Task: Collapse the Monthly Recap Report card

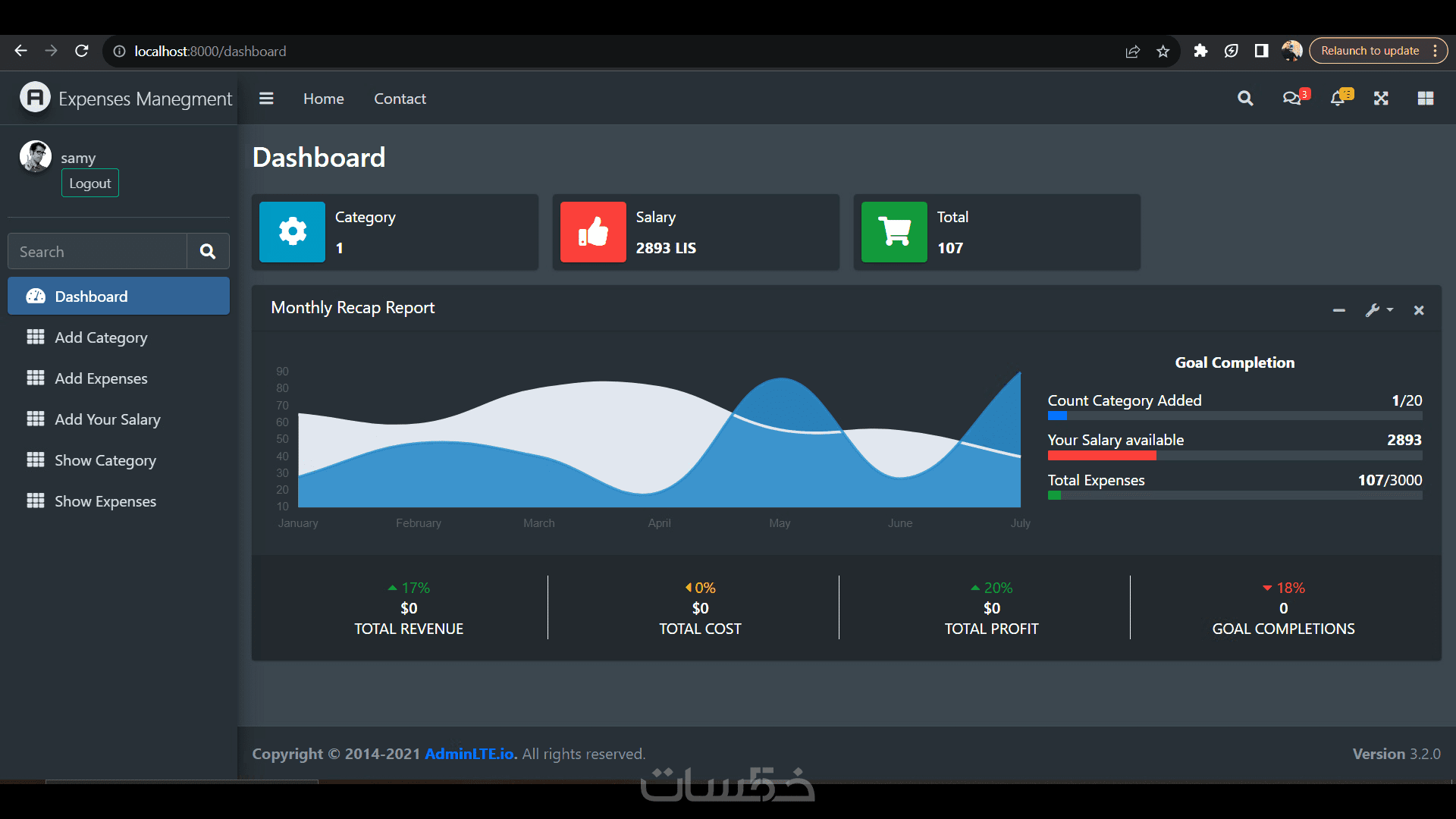Action: pos(1339,310)
